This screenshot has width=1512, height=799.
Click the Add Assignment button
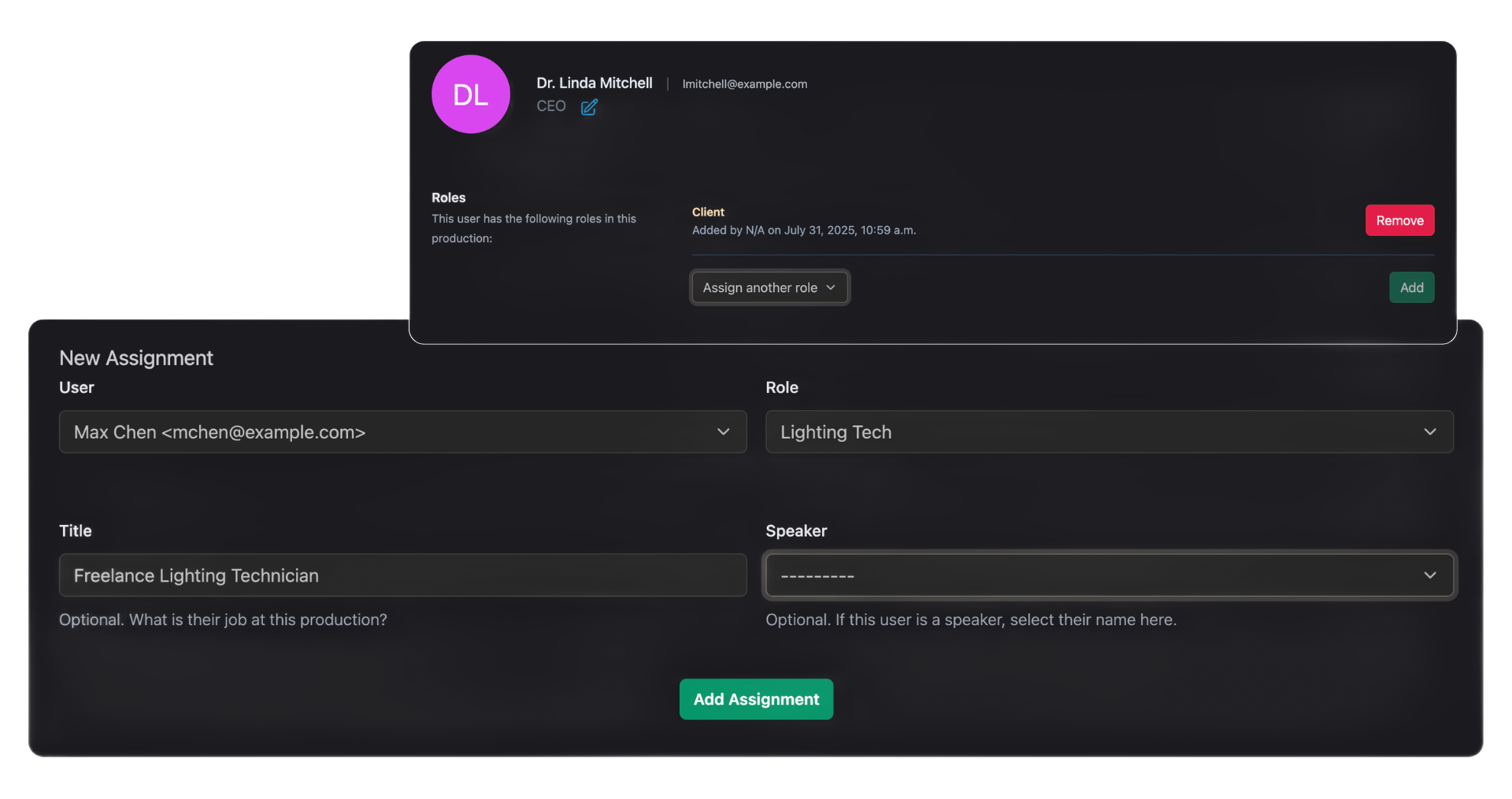[756, 699]
